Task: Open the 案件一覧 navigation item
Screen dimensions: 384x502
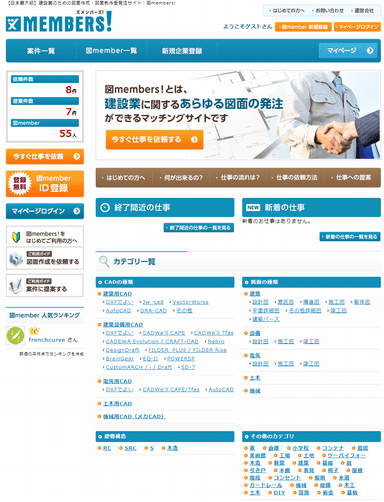Action: pyautogui.click(x=41, y=51)
